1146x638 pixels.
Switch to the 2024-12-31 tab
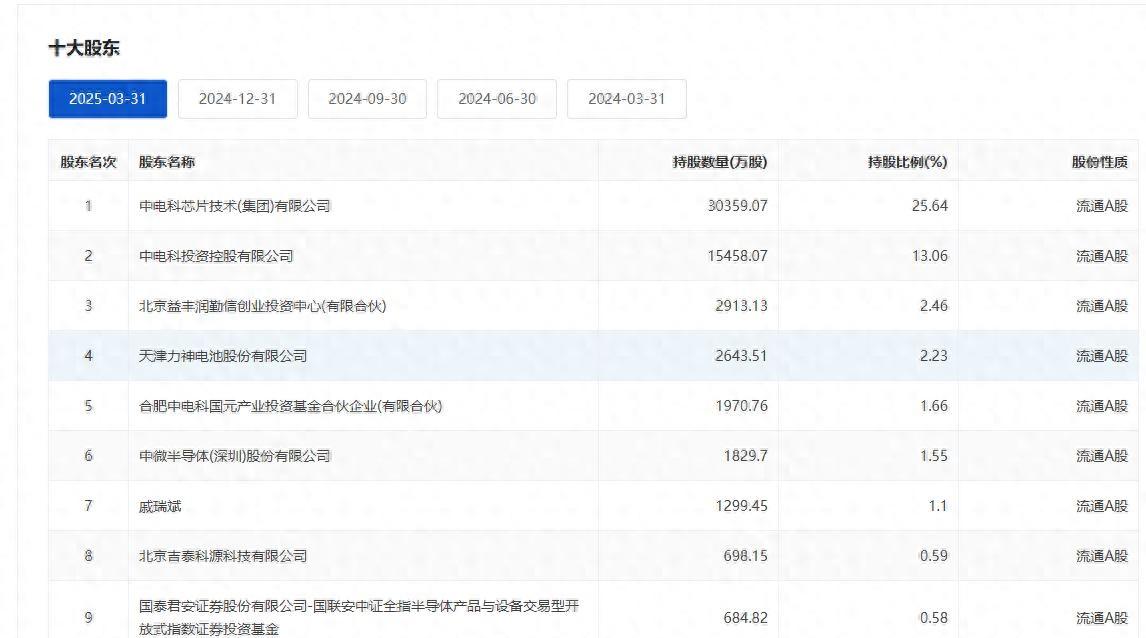pyautogui.click(x=238, y=99)
